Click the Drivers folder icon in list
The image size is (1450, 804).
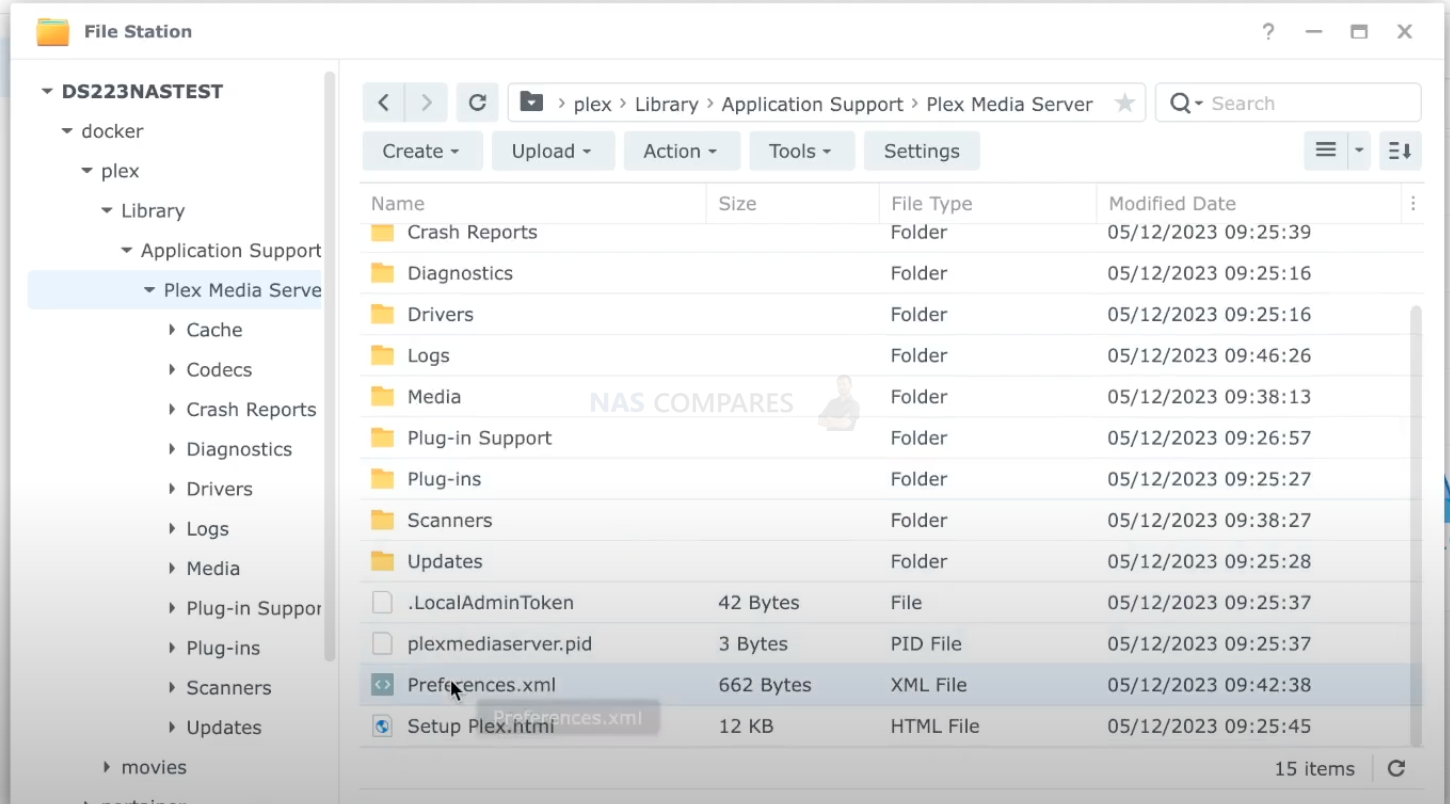coord(382,314)
